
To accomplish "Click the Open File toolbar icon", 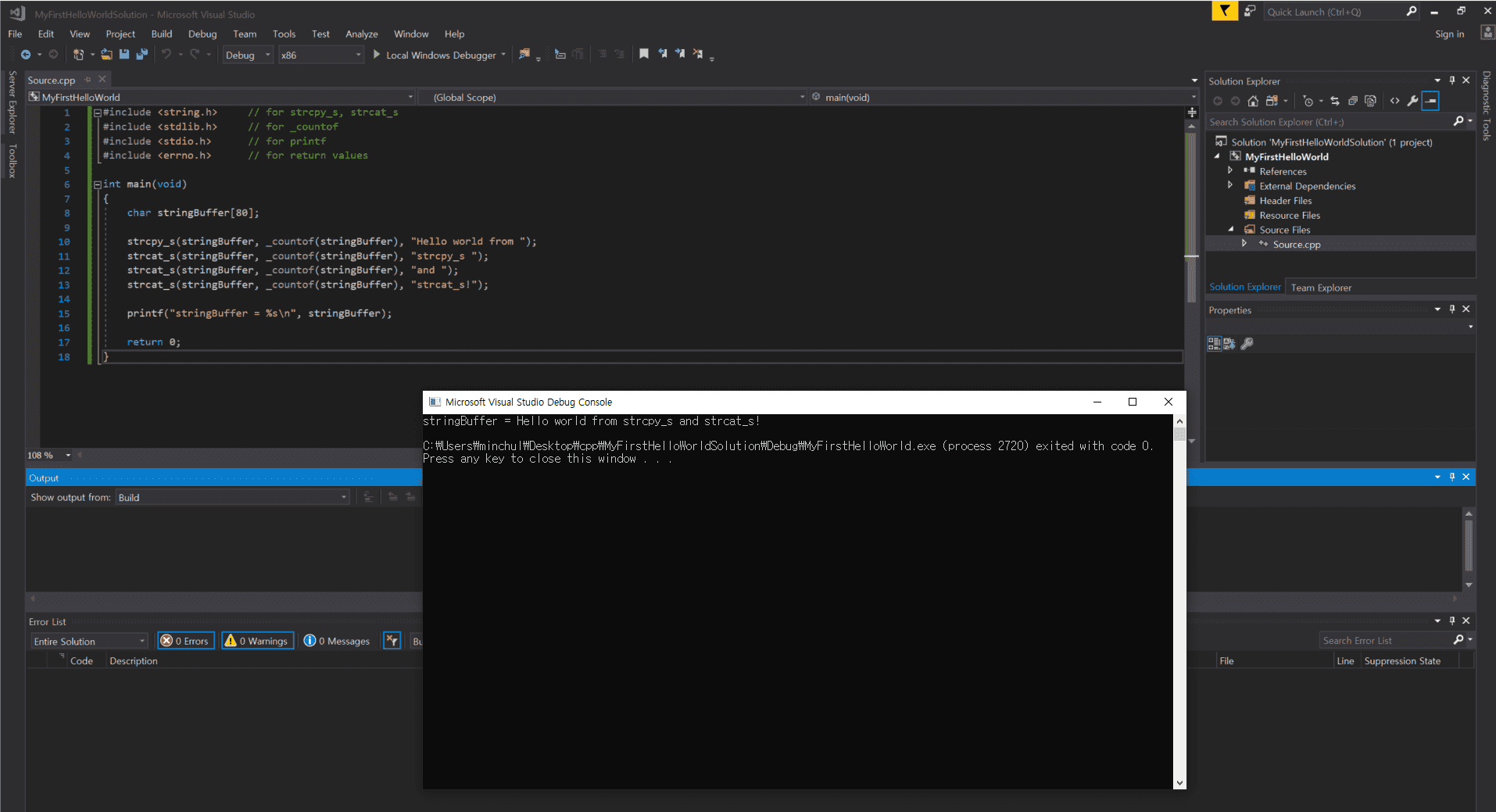I will [106, 55].
